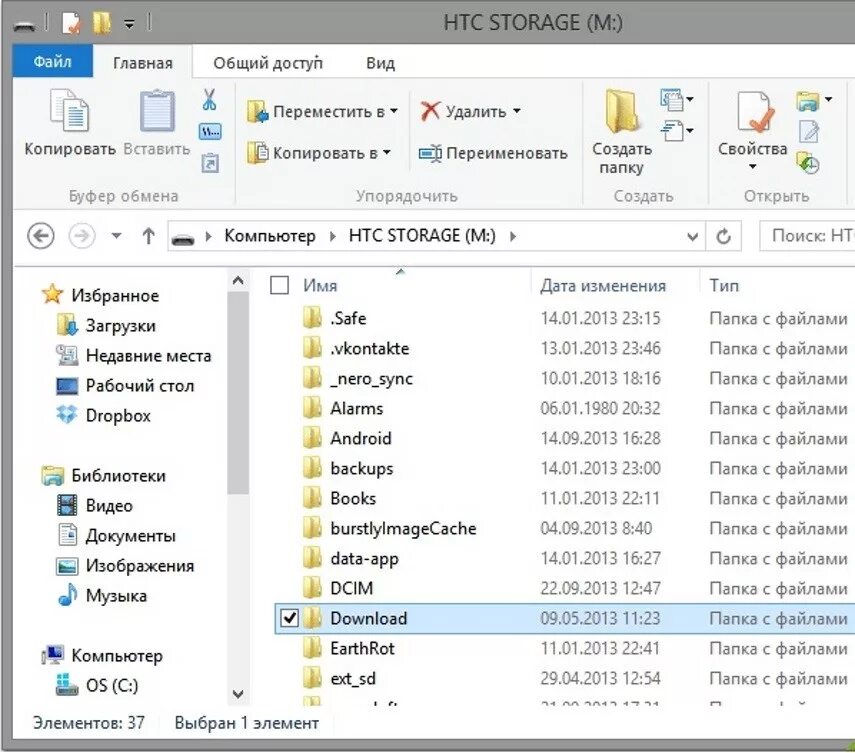Open Dropbox in Favorites
Image resolution: width=855 pixels, height=753 pixels.
coord(118,415)
